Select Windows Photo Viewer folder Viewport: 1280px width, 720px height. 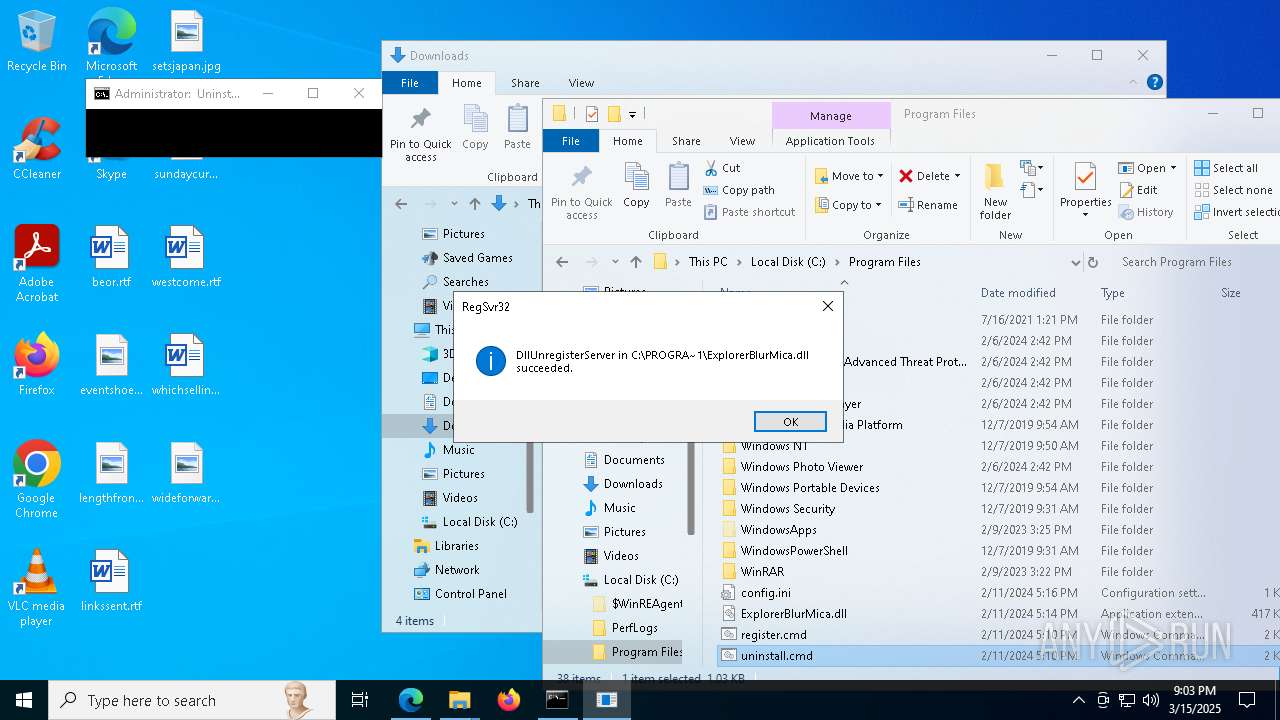tap(802, 467)
